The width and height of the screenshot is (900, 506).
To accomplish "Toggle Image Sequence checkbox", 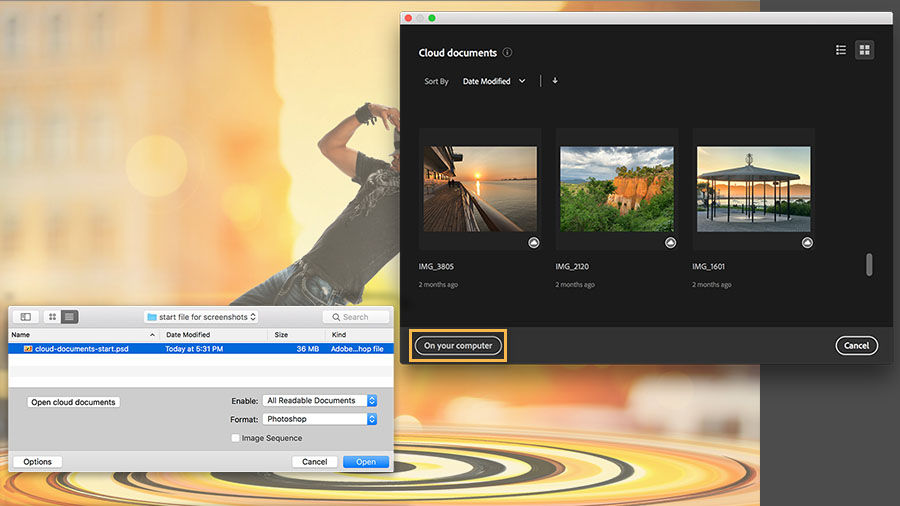I will point(235,438).
